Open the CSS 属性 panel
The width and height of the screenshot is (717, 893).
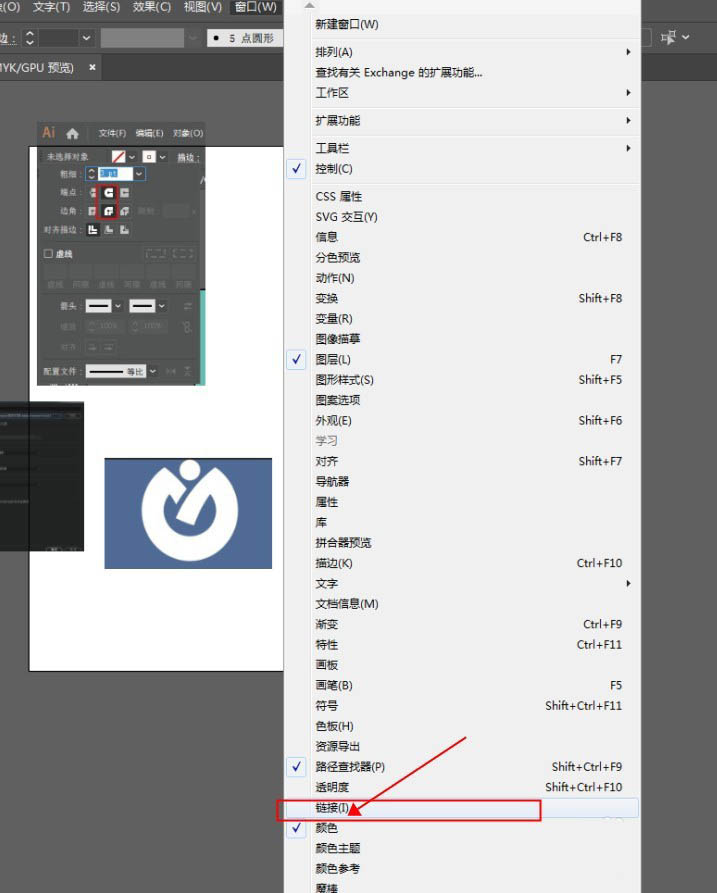coord(462,196)
